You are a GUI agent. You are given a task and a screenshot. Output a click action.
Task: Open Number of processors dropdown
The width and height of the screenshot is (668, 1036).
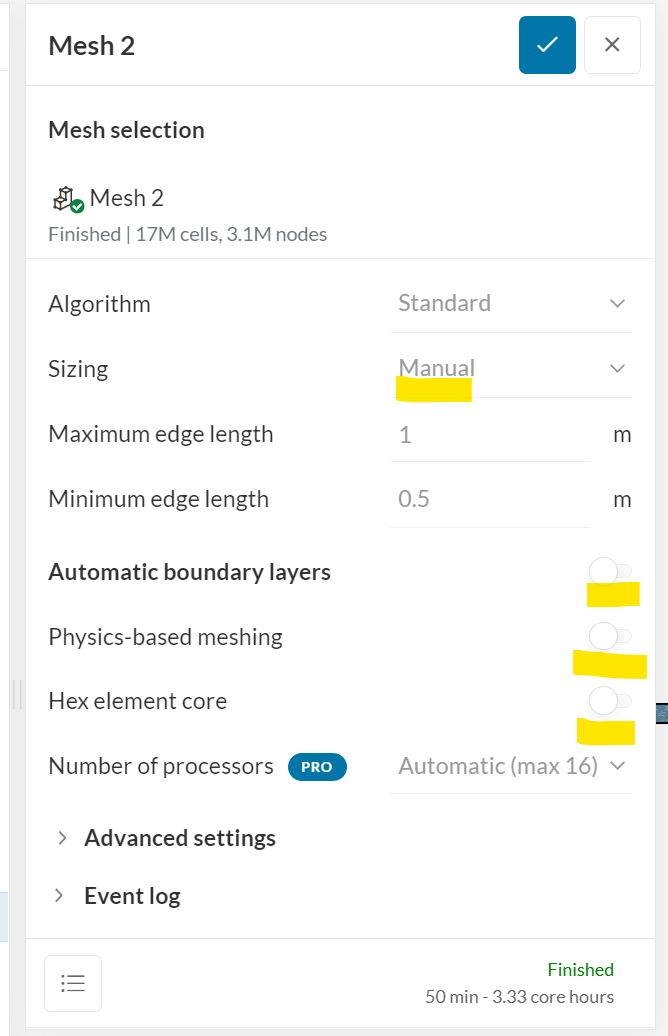click(511, 766)
